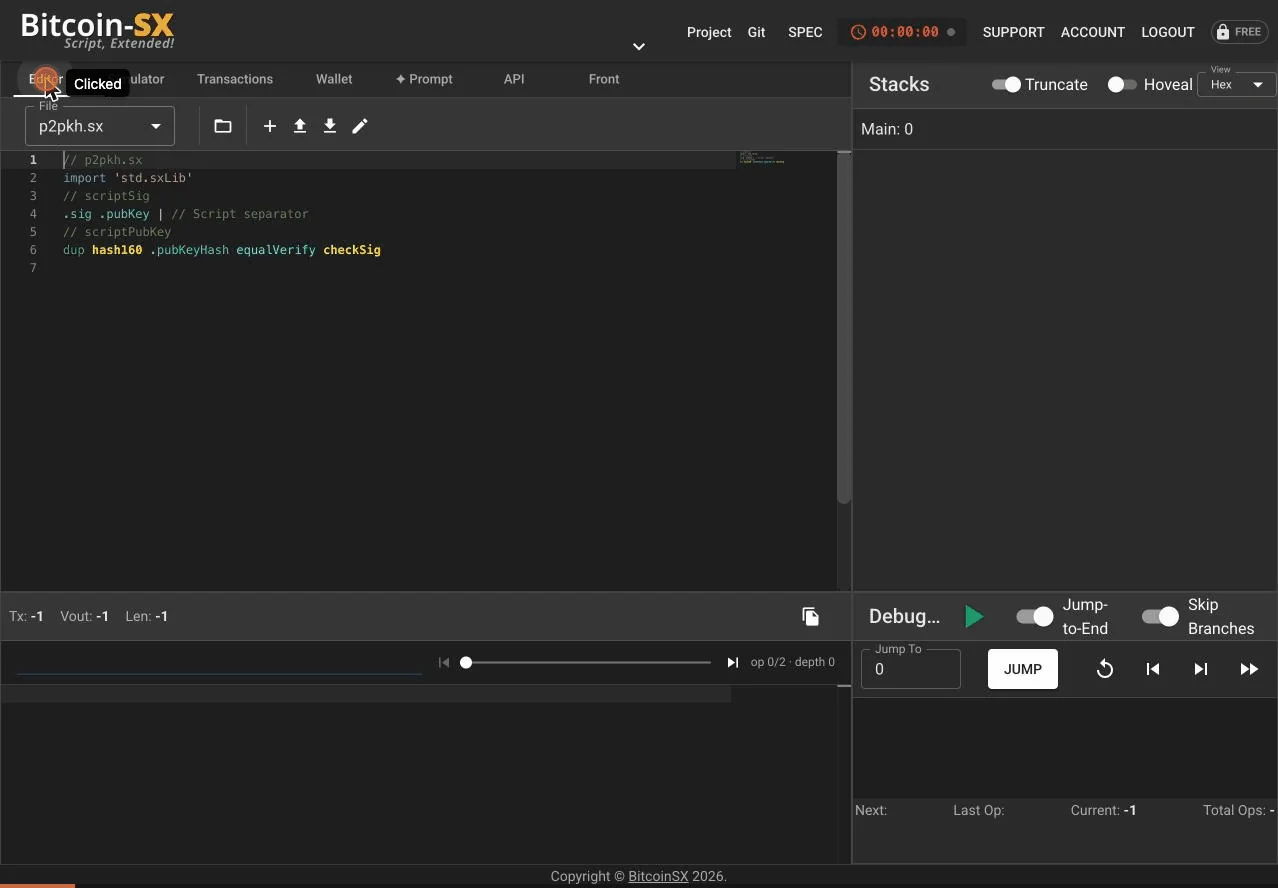1278x888 pixels.
Task: Click the Jump To input field
Action: click(x=911, y=669)
